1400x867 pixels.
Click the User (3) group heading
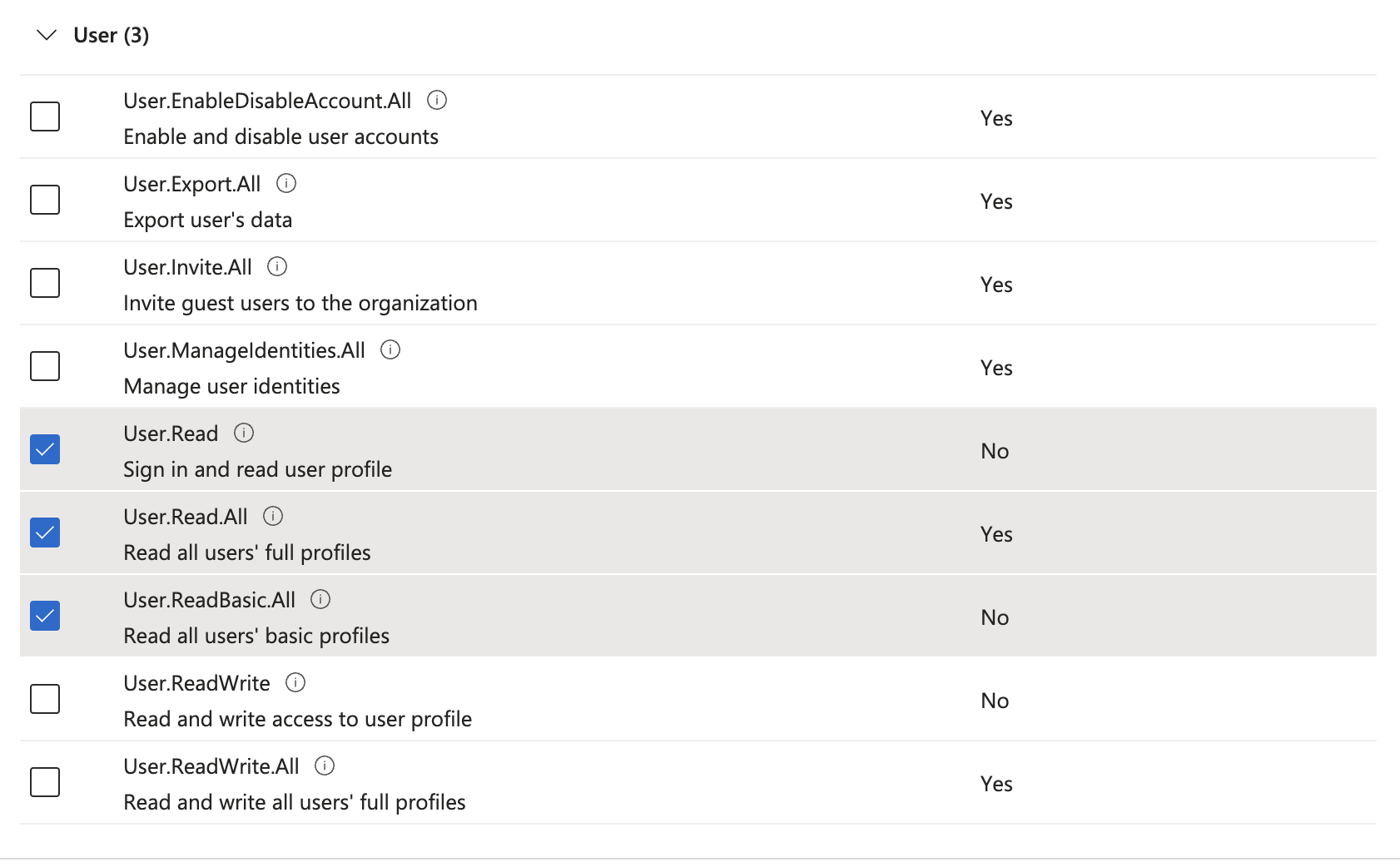click(112, 35)
